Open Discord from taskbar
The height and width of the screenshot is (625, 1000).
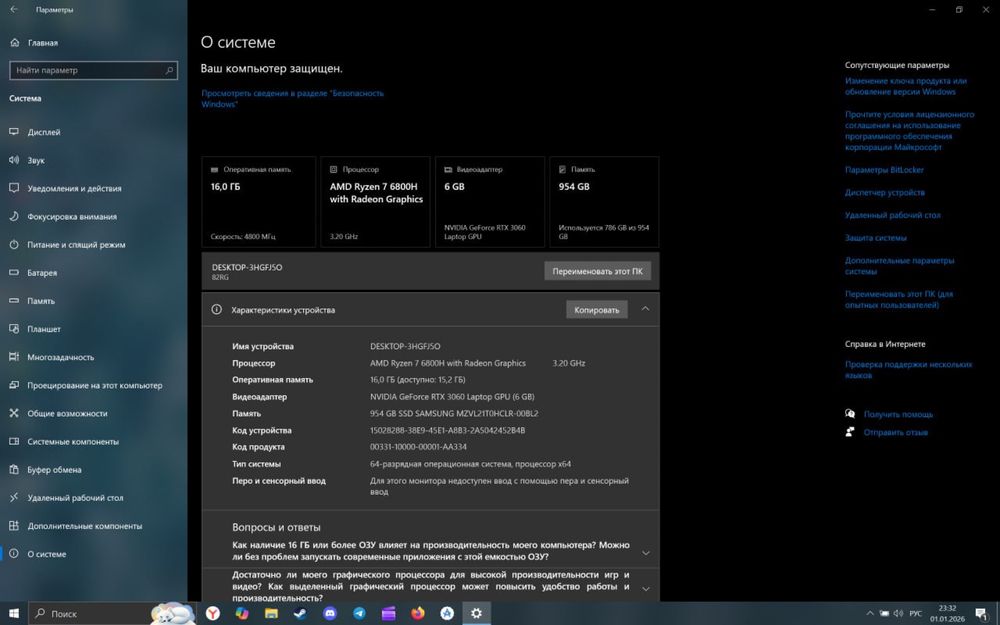(330, 614)
